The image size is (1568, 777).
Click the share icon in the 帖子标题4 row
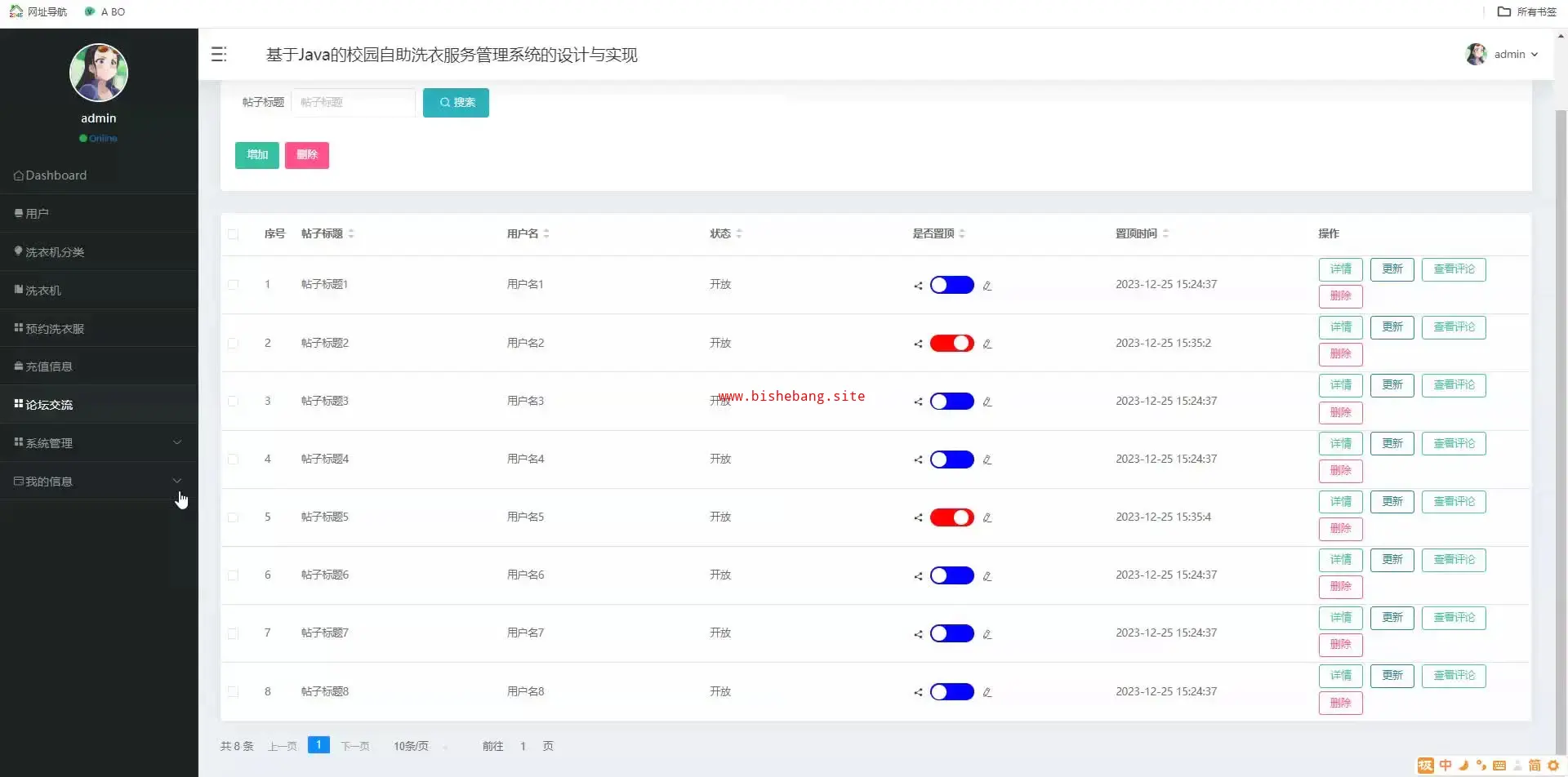(918, 460)
